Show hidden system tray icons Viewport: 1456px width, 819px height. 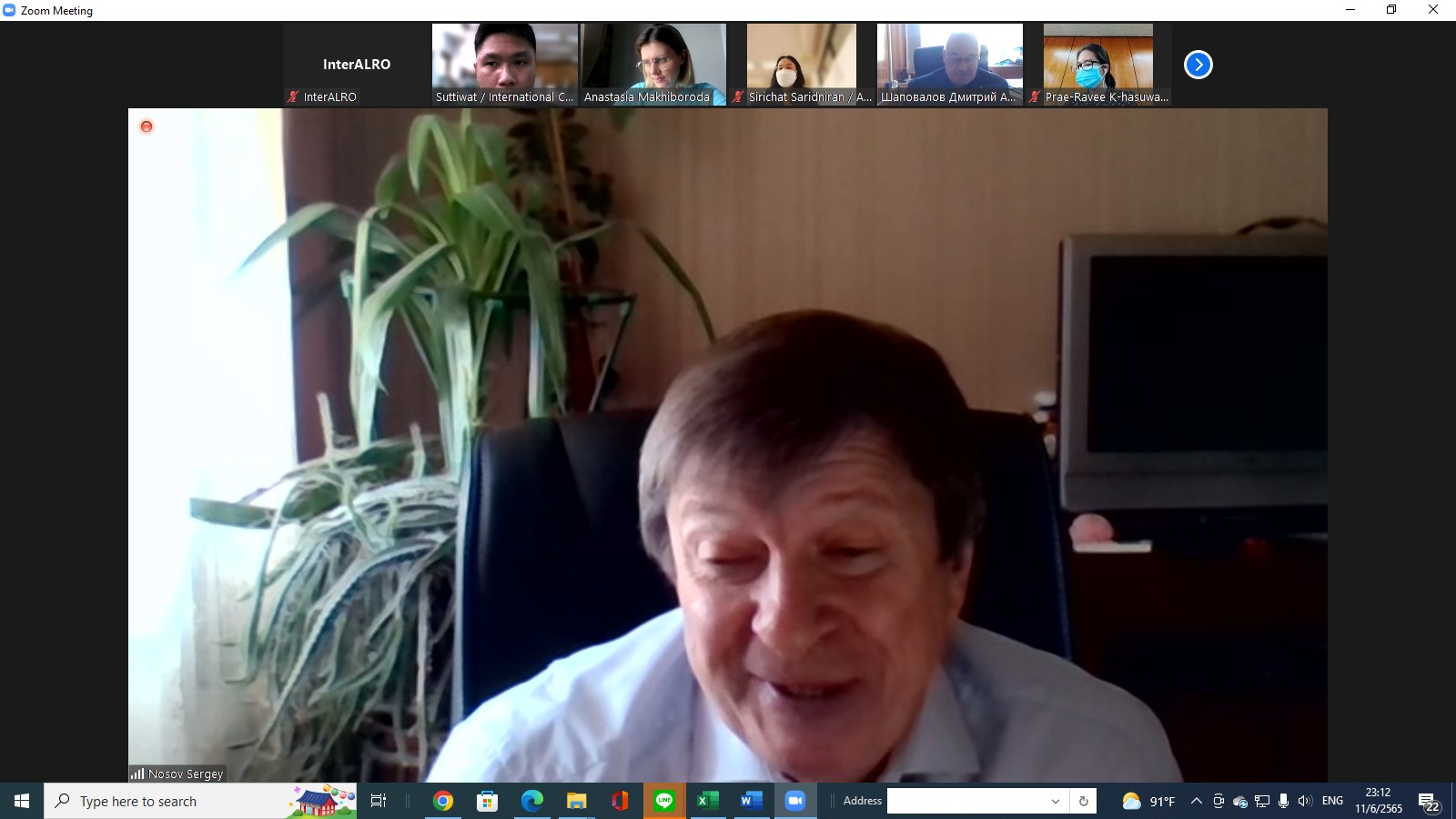pos(1197,801)
